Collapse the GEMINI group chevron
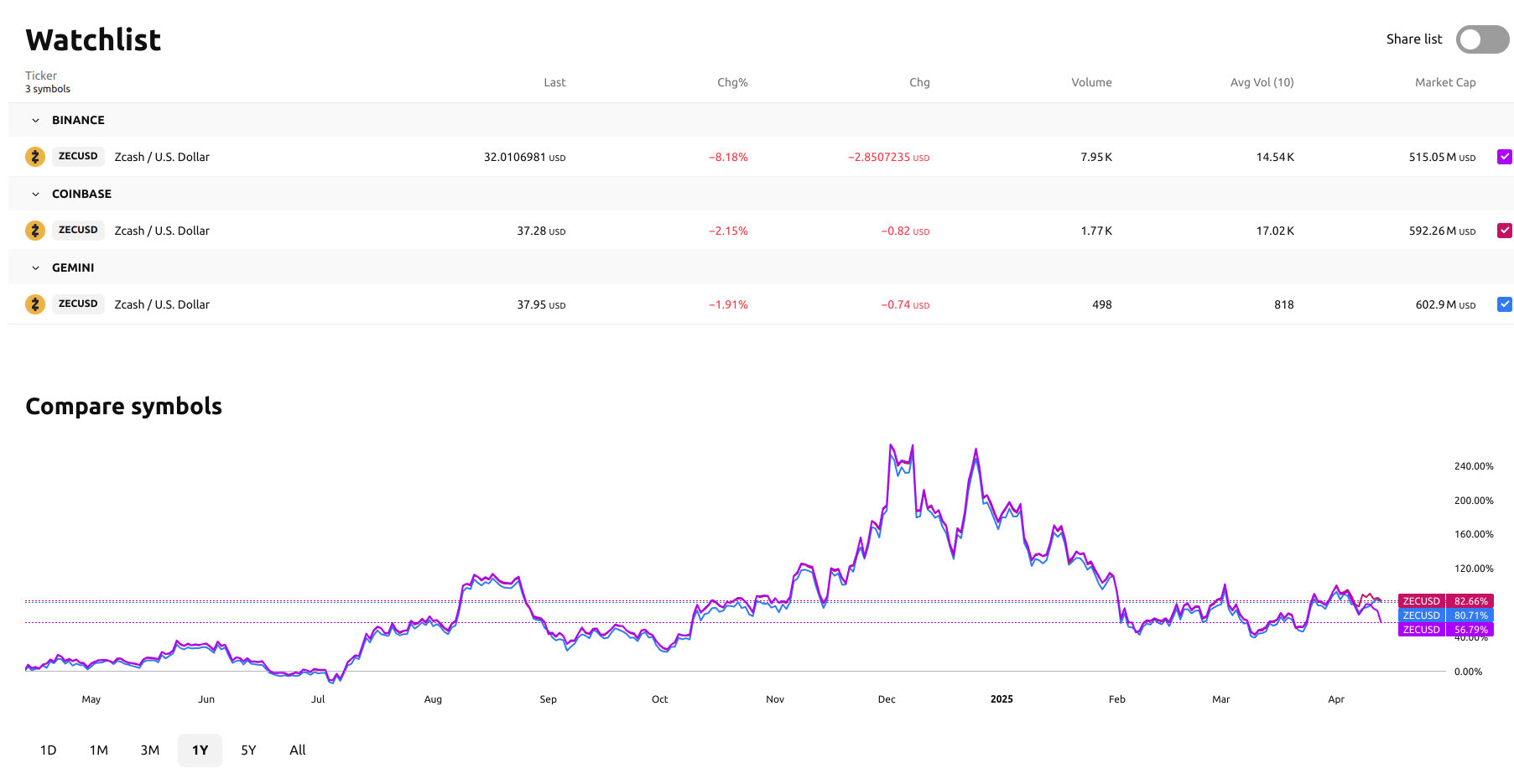Viewport: 1514px width, 784px height. point(35,268)
